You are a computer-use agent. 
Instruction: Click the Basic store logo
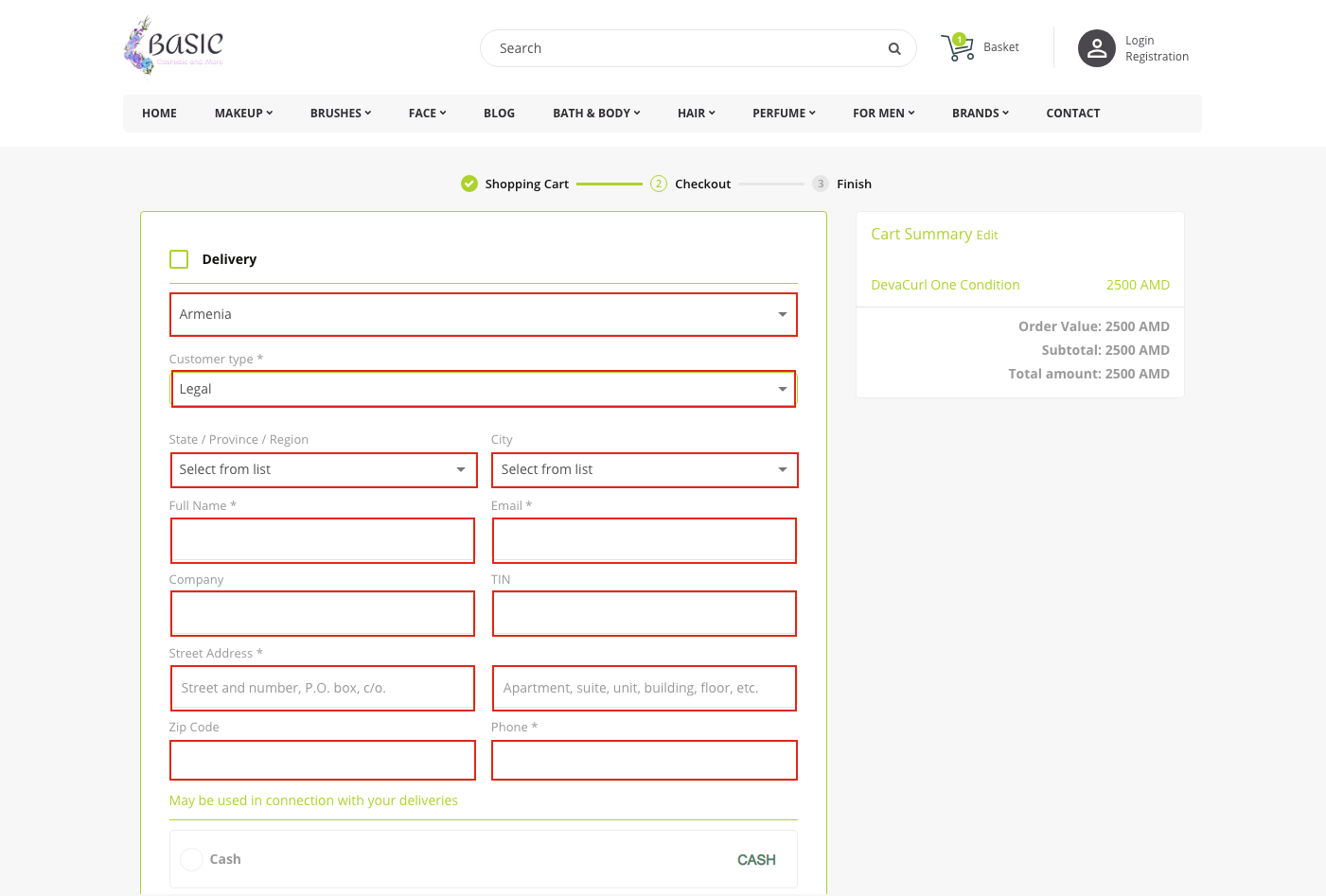click(x=173, y=45)
